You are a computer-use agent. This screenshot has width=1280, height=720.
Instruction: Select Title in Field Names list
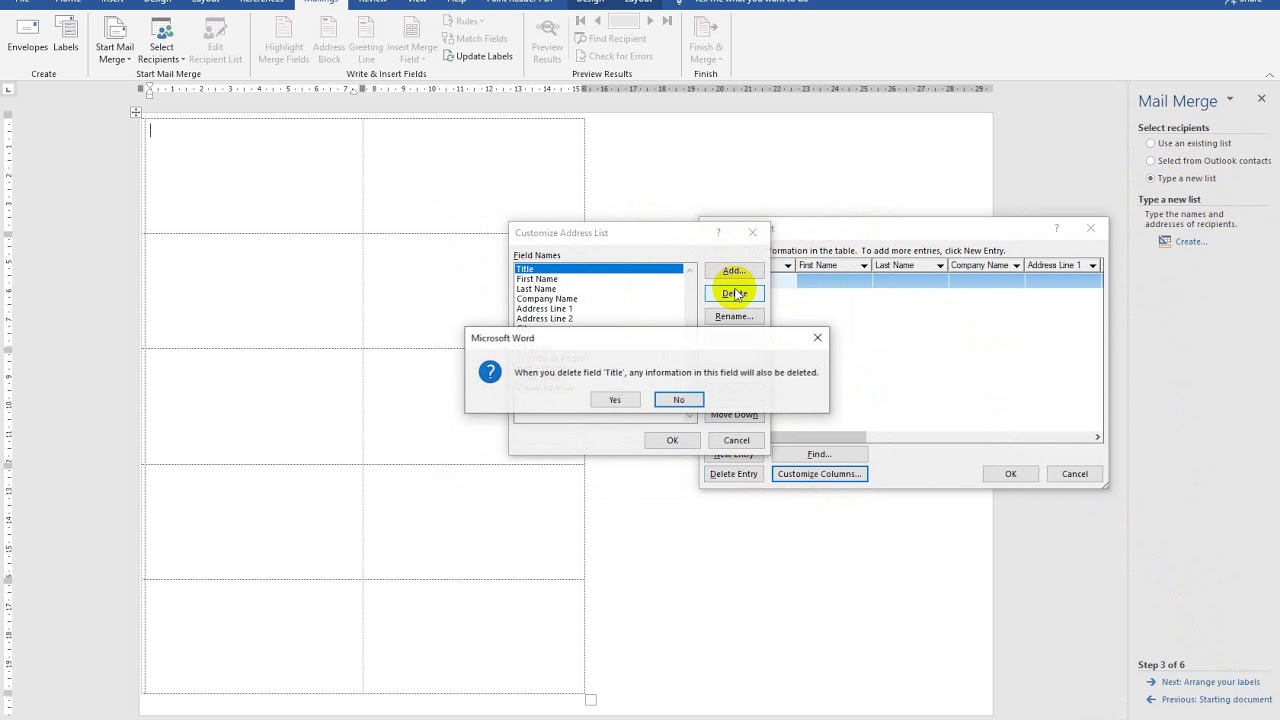click(599, 269)
